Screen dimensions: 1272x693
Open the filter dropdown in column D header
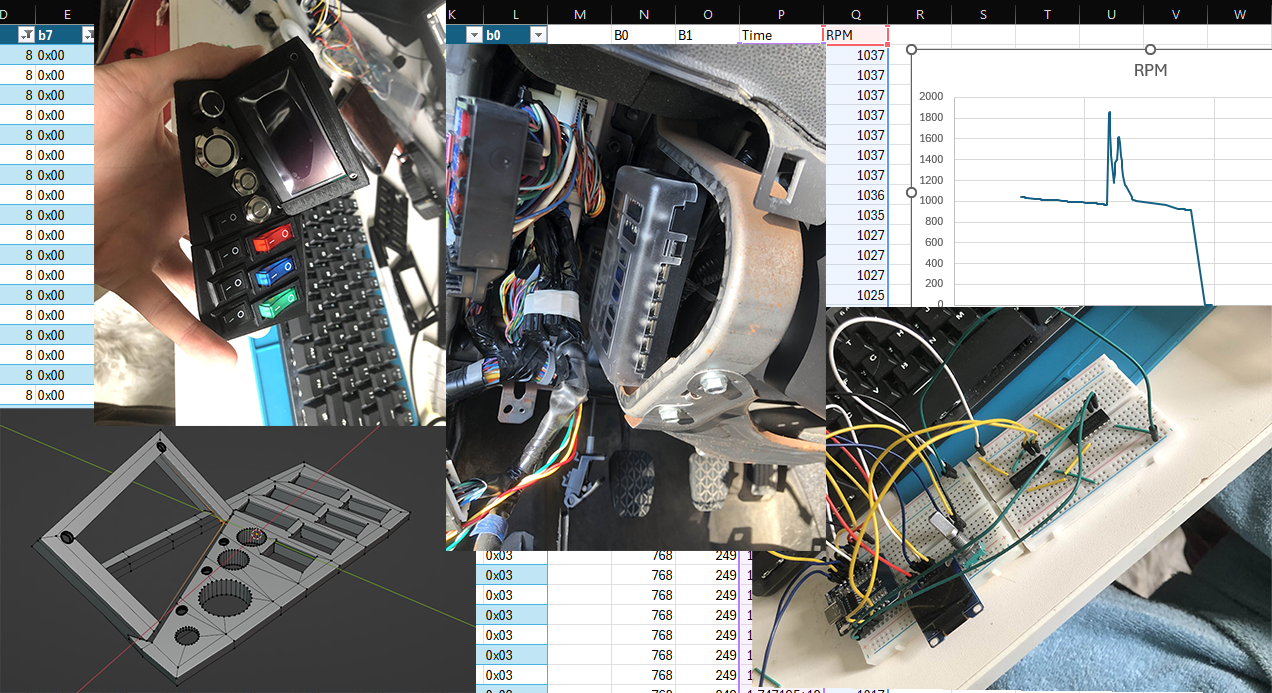click(x=25, y=35)
